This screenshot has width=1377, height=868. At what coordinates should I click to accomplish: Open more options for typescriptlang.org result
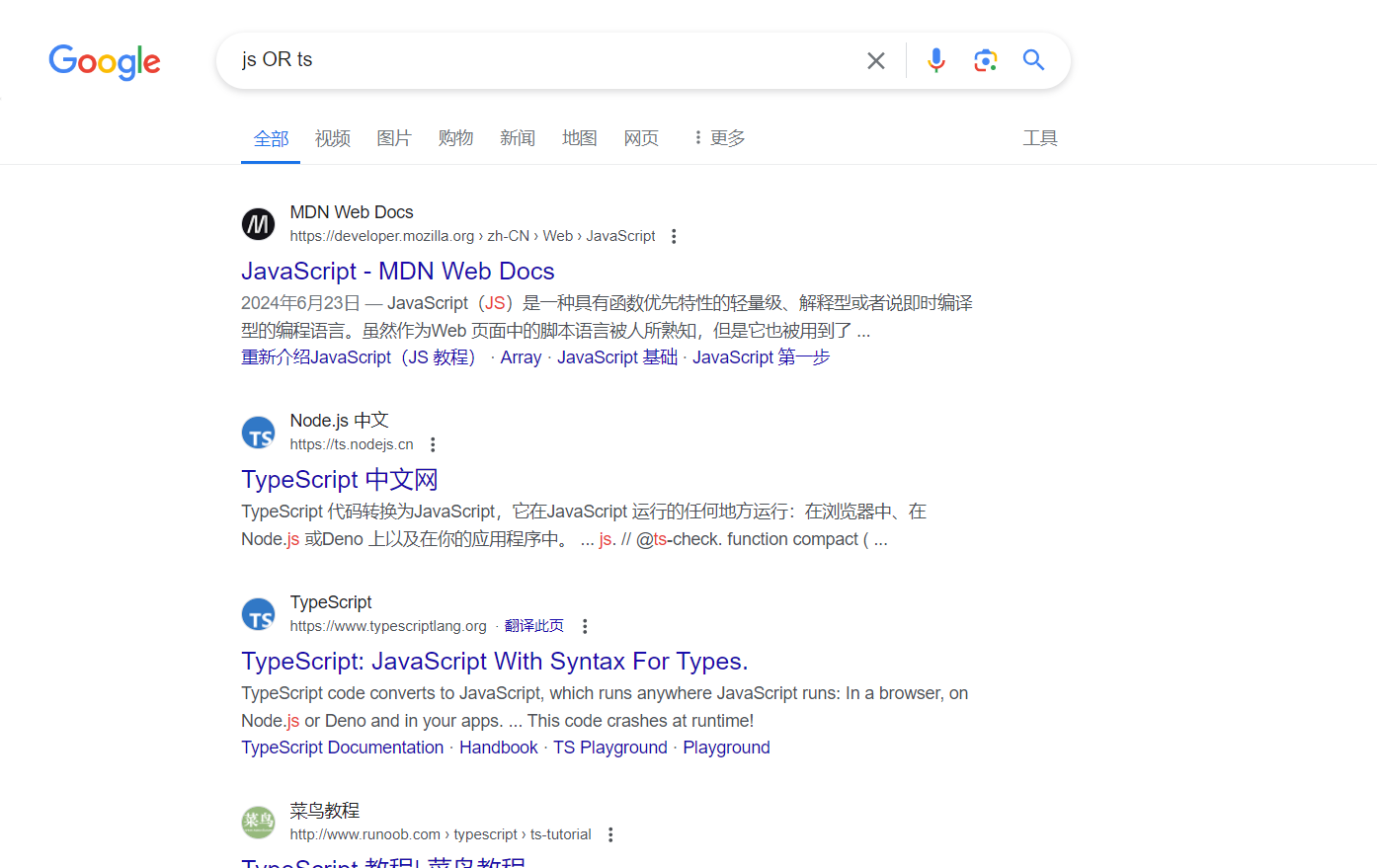tap(585, 626)
